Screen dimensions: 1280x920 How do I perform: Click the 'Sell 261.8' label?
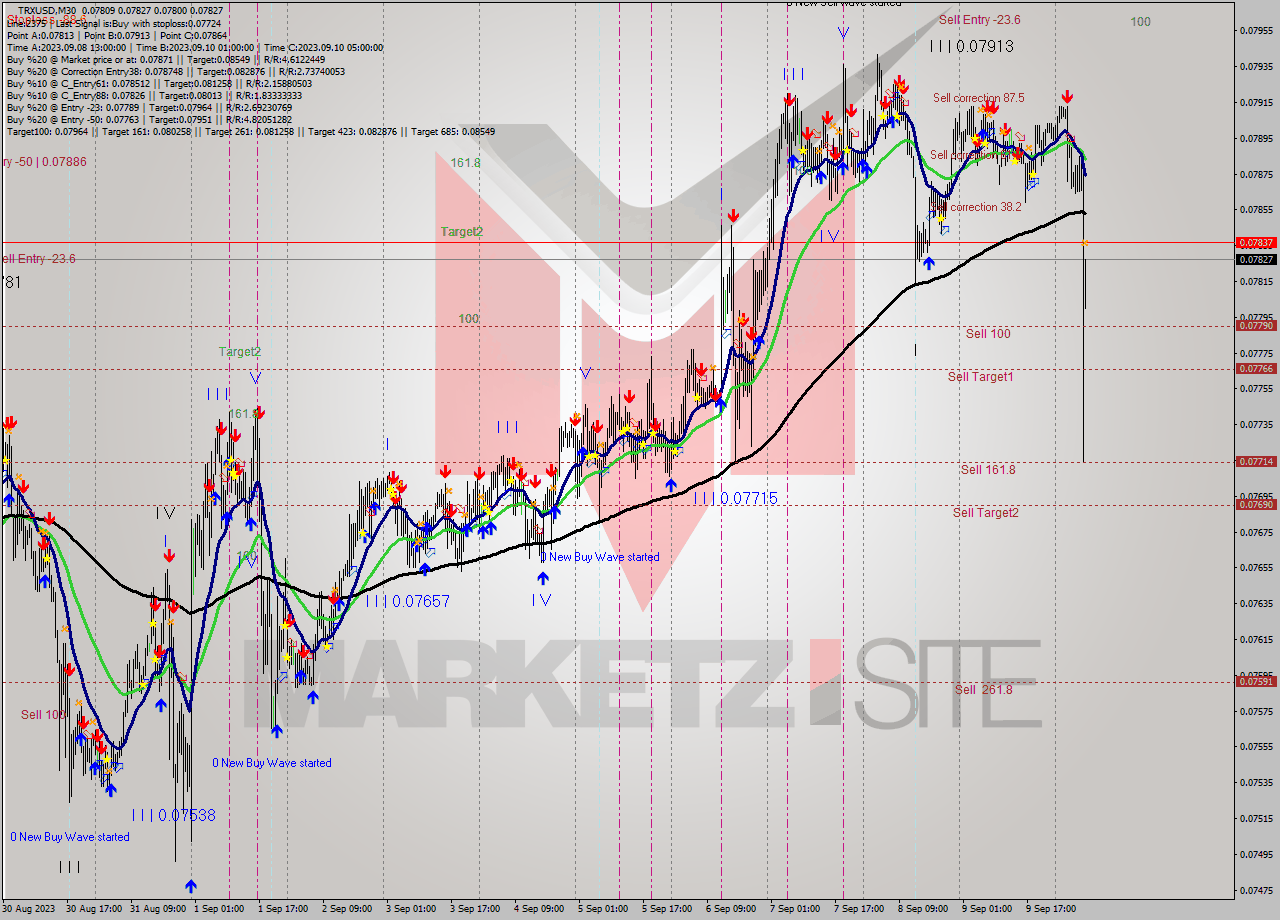click(x=983, y=690)
